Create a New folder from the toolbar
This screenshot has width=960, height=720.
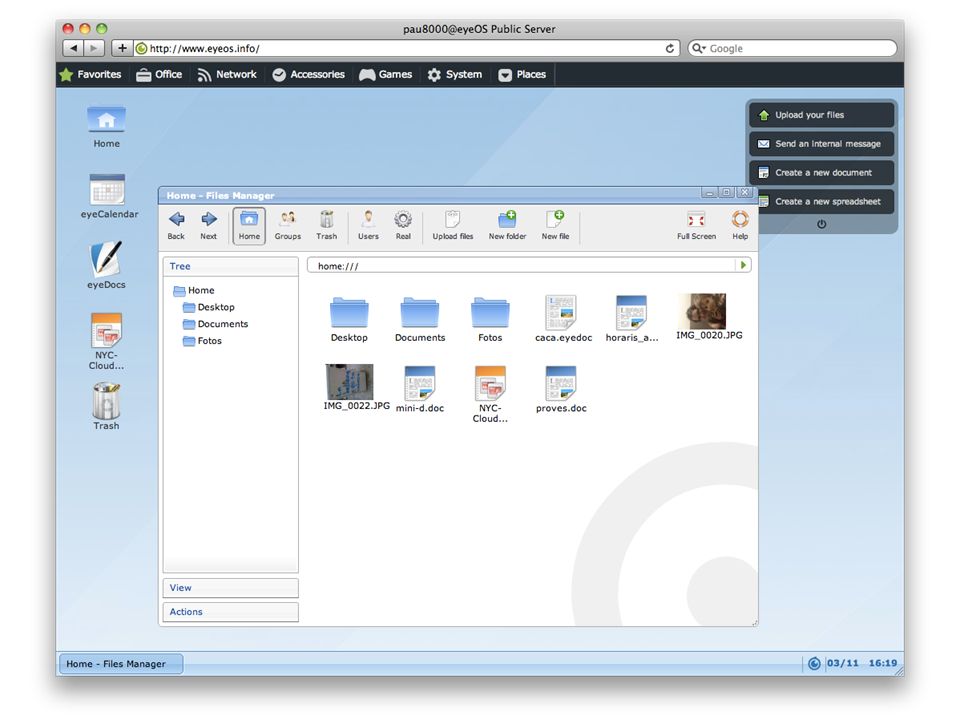[x=508, y=225]
